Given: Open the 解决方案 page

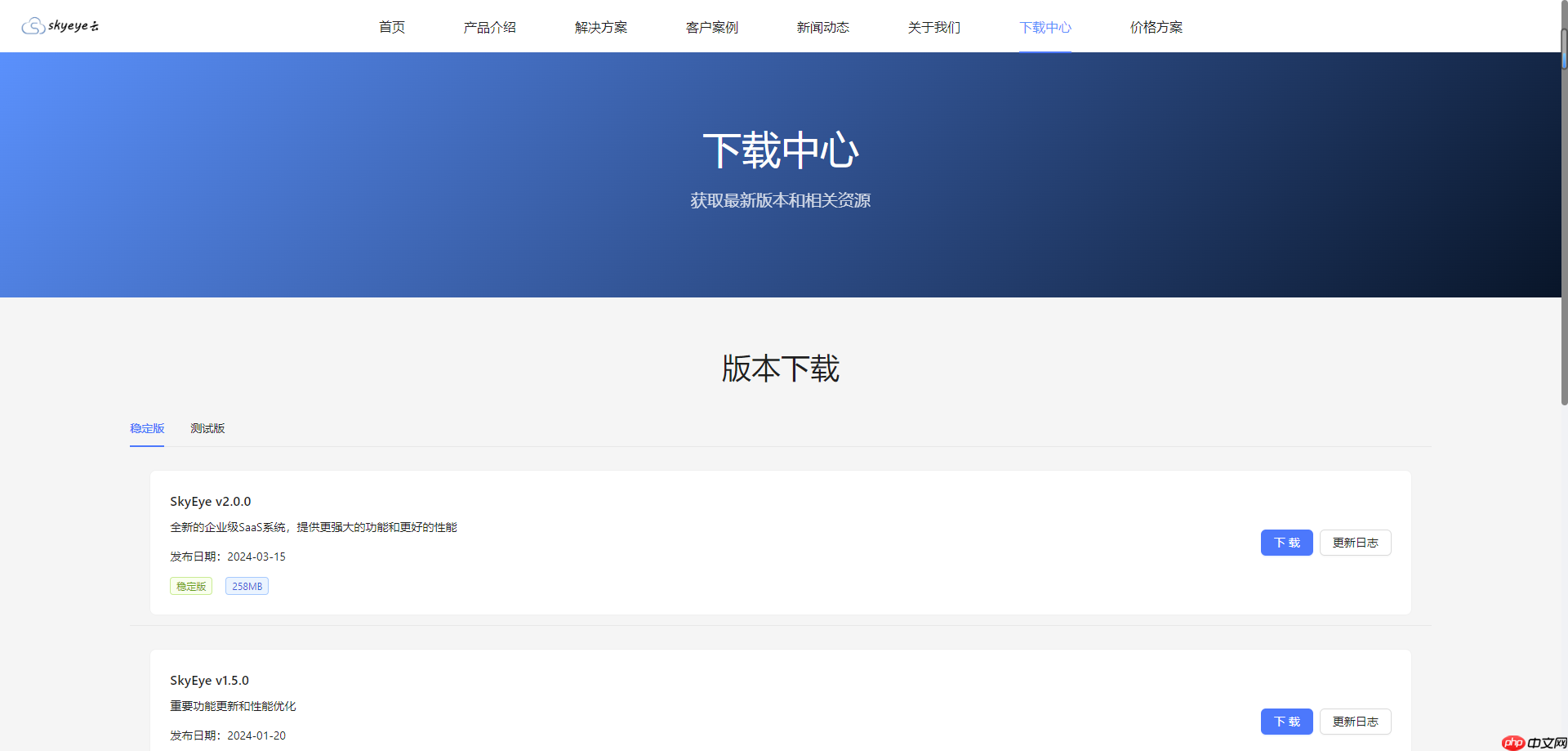Looking at the screenshot, I should tap(600, 27).
